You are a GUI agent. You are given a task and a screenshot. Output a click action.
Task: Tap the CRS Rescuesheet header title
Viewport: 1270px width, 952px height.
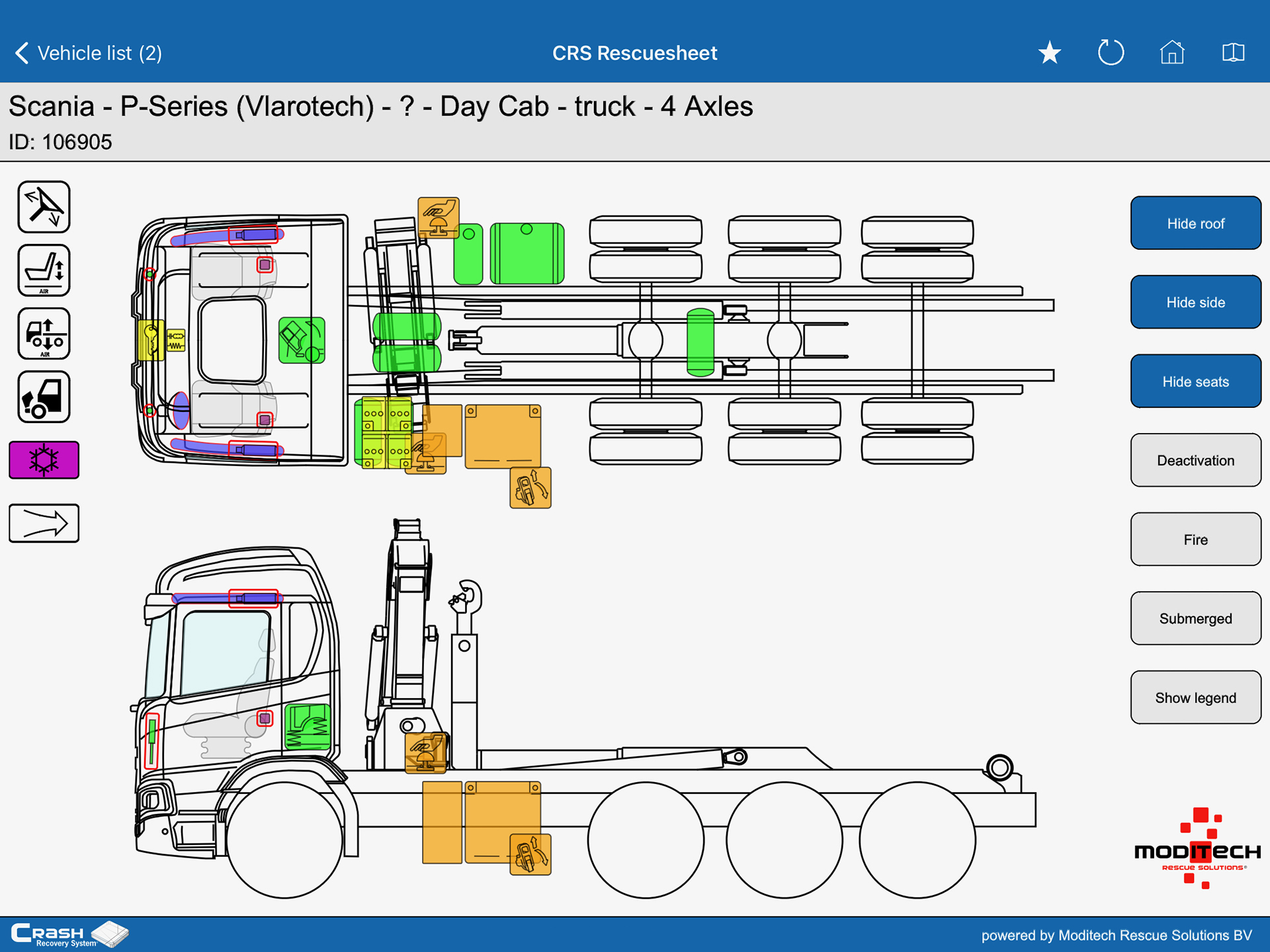[x=634, y=53]
